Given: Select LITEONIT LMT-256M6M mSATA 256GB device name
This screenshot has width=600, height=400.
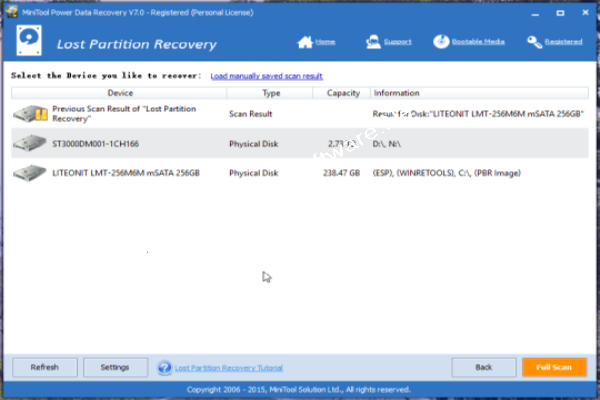Looking at the screenshot, I should 126,173.
